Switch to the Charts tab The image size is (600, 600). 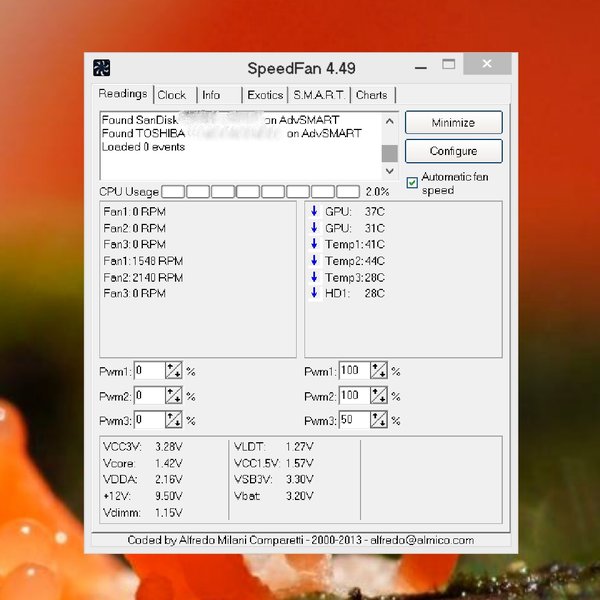point(372,95)
